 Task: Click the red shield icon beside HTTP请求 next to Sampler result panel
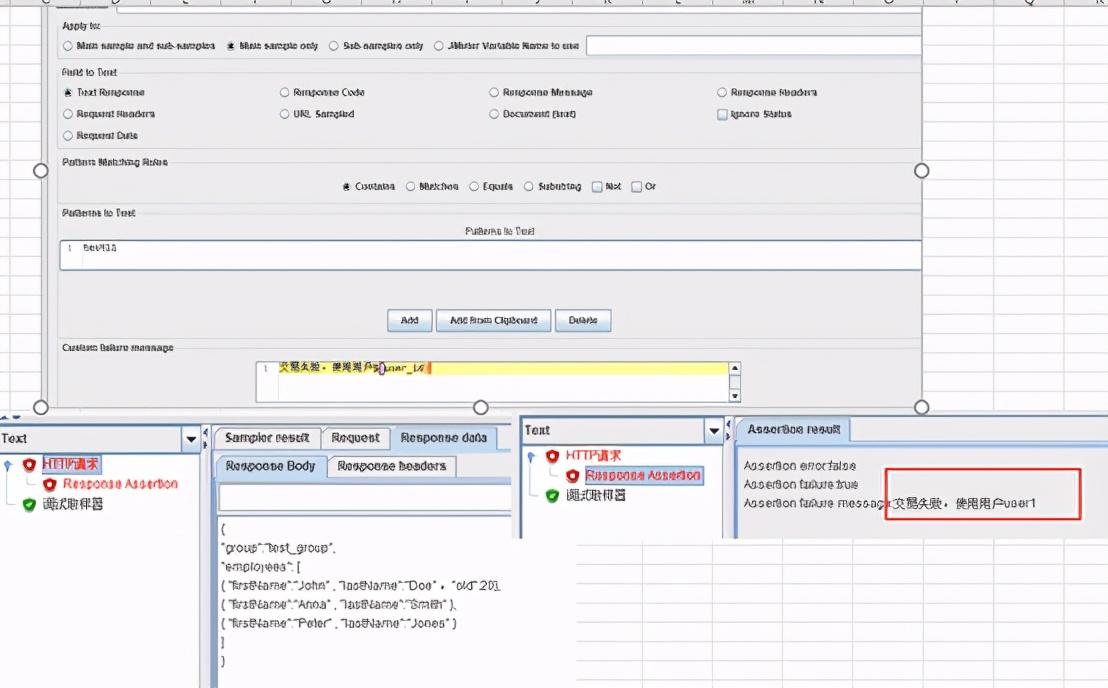pos(29,465)
